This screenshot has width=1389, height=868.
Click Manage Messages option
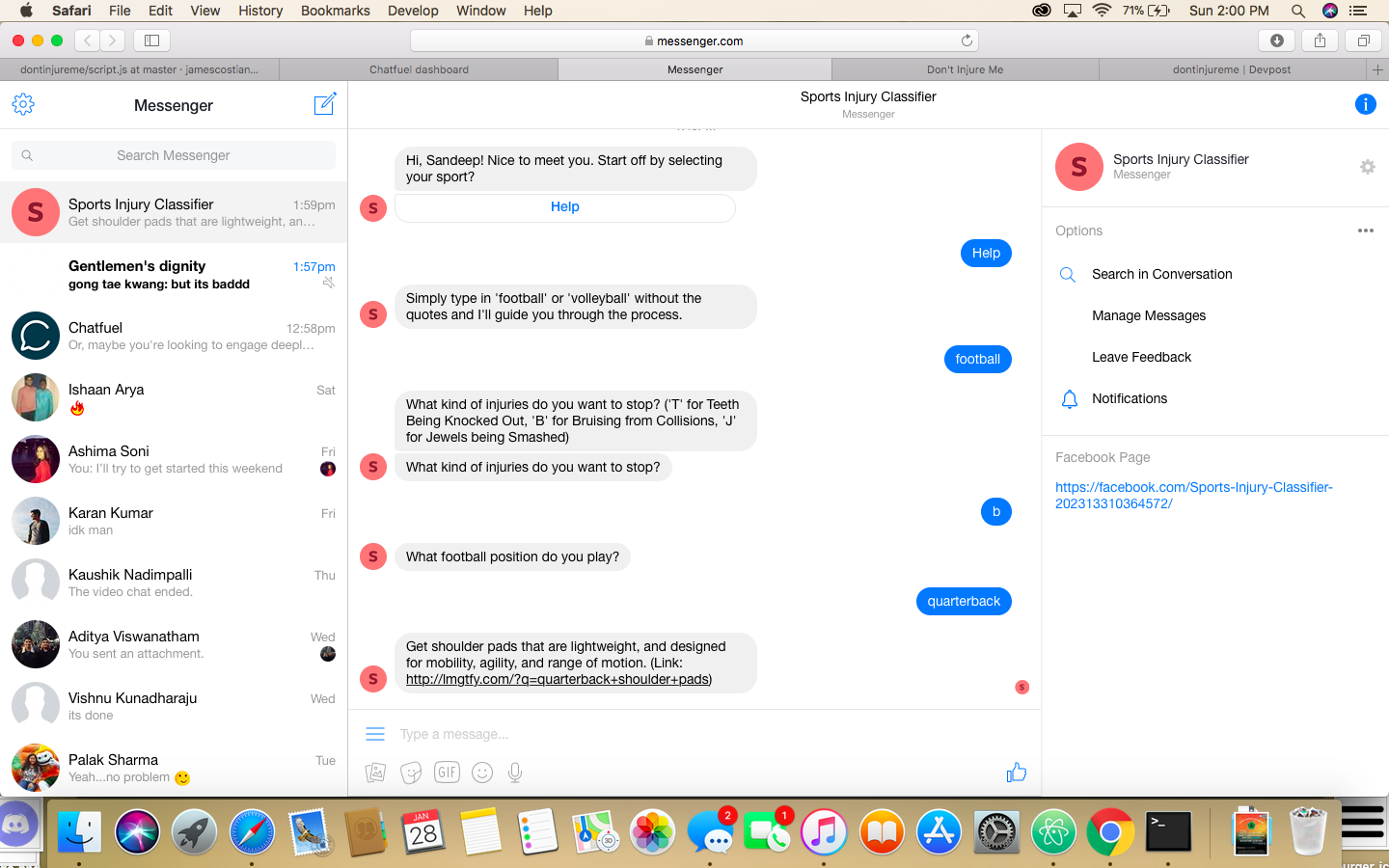tap(1148, 315)
